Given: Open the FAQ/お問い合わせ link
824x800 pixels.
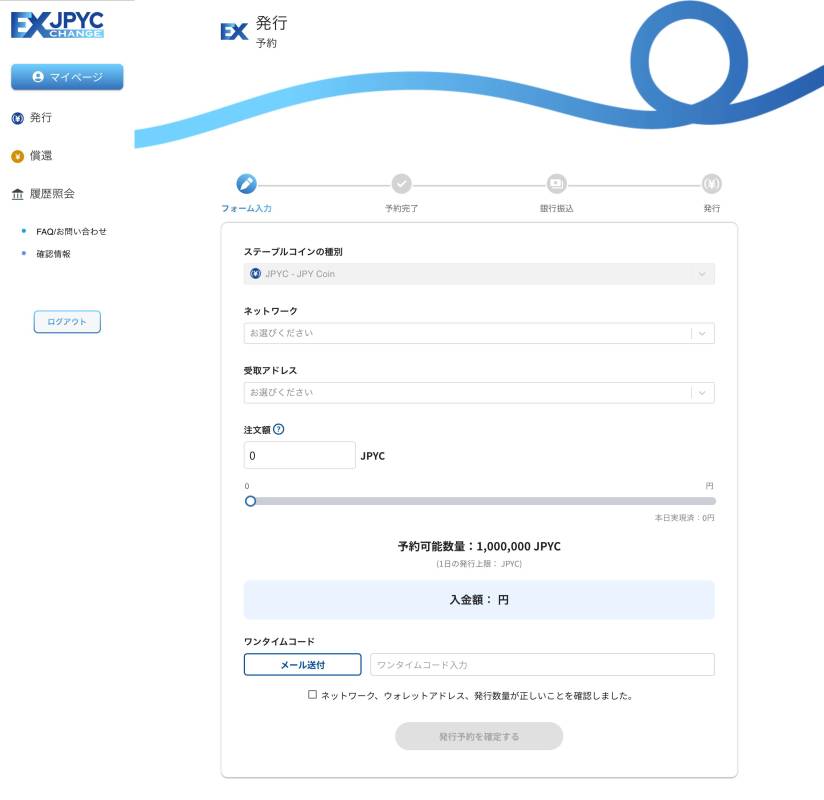Looking at the screenshot, I should coord(71,232).
